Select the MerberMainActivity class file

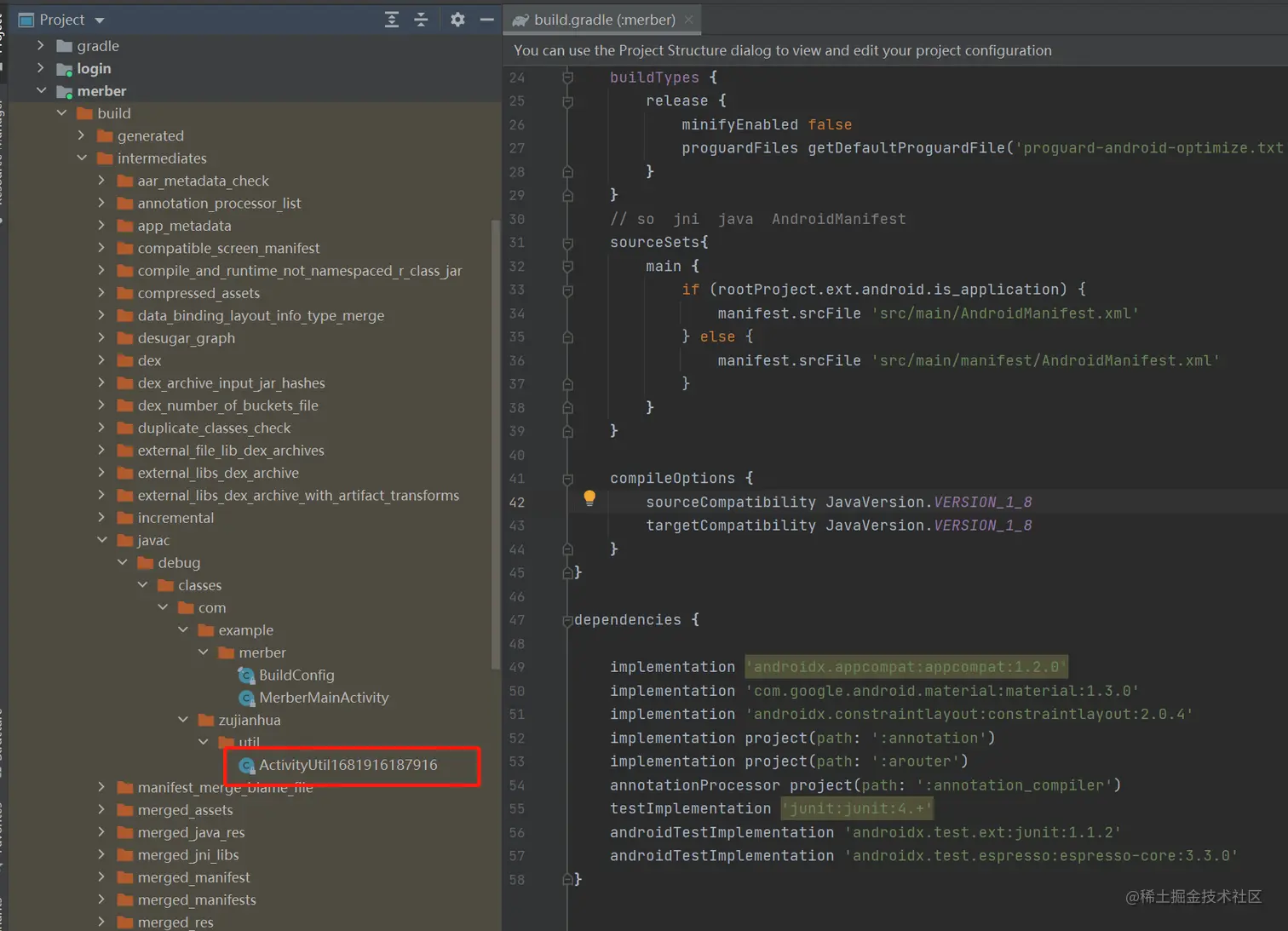tap(324, 698)
